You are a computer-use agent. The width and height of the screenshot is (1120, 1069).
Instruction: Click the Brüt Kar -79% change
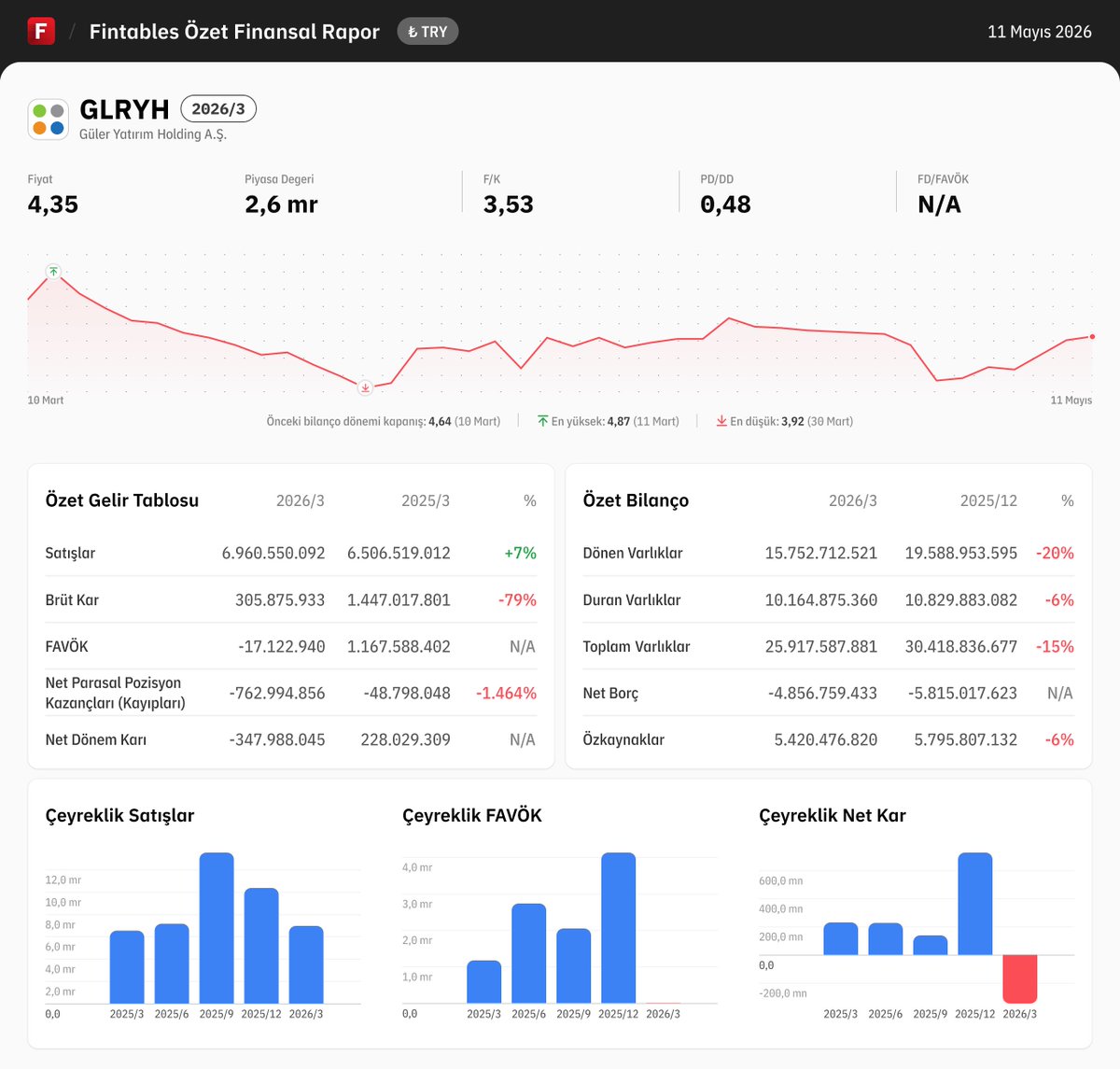pyautogui.click(x=517, y=599)
